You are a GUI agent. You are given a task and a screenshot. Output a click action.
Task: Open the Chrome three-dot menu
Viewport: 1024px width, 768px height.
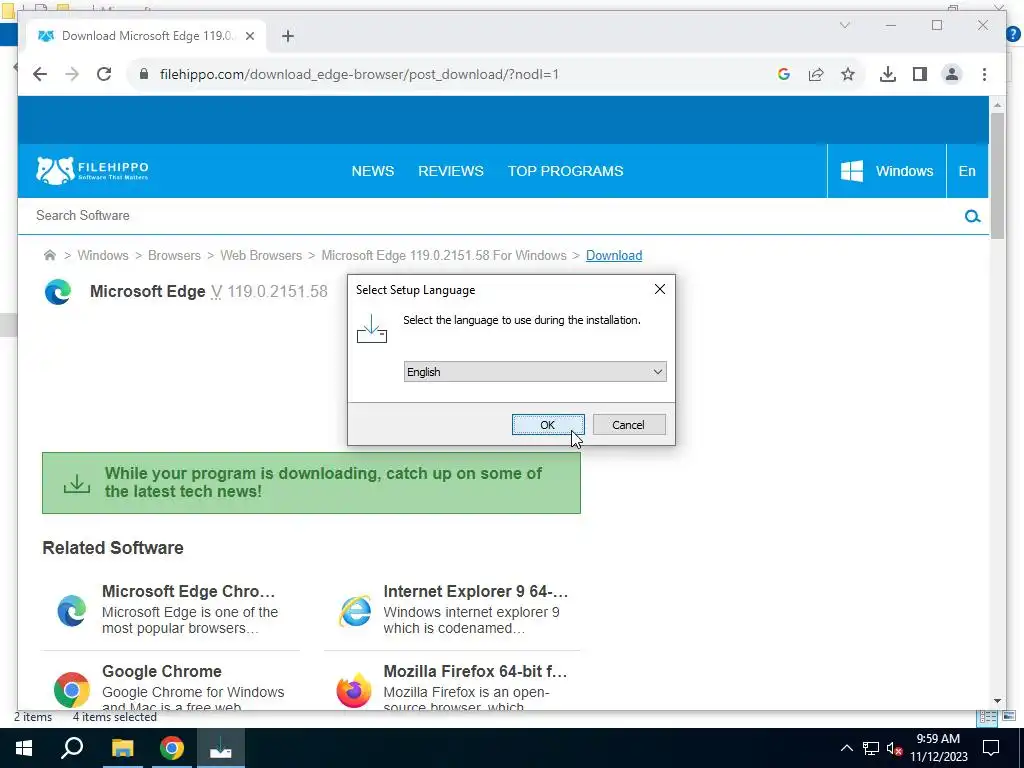click(x=984, y=74)
